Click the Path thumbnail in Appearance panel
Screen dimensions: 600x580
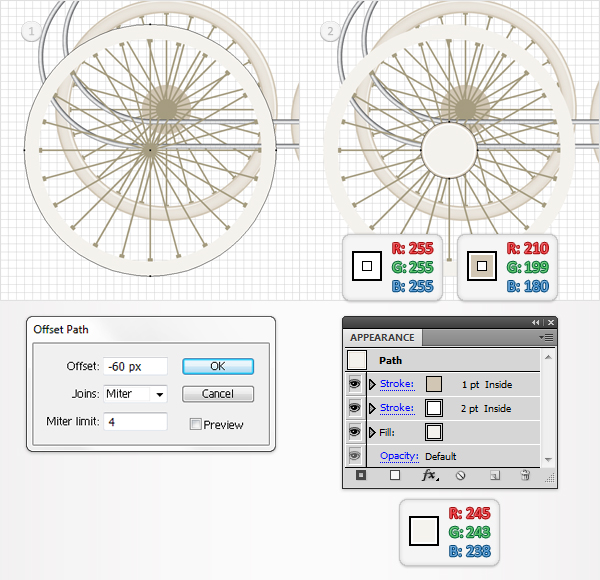click(x=356, y=360)
